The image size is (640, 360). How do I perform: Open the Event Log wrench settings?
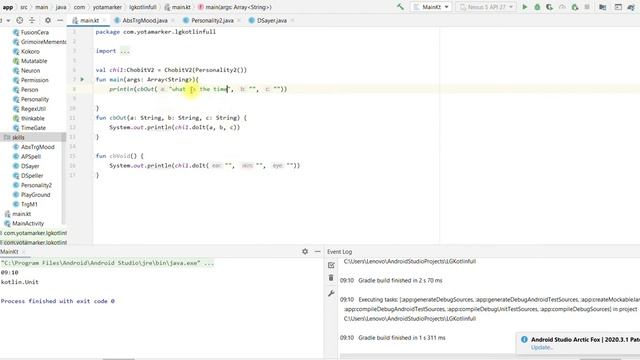click(331, 293)
